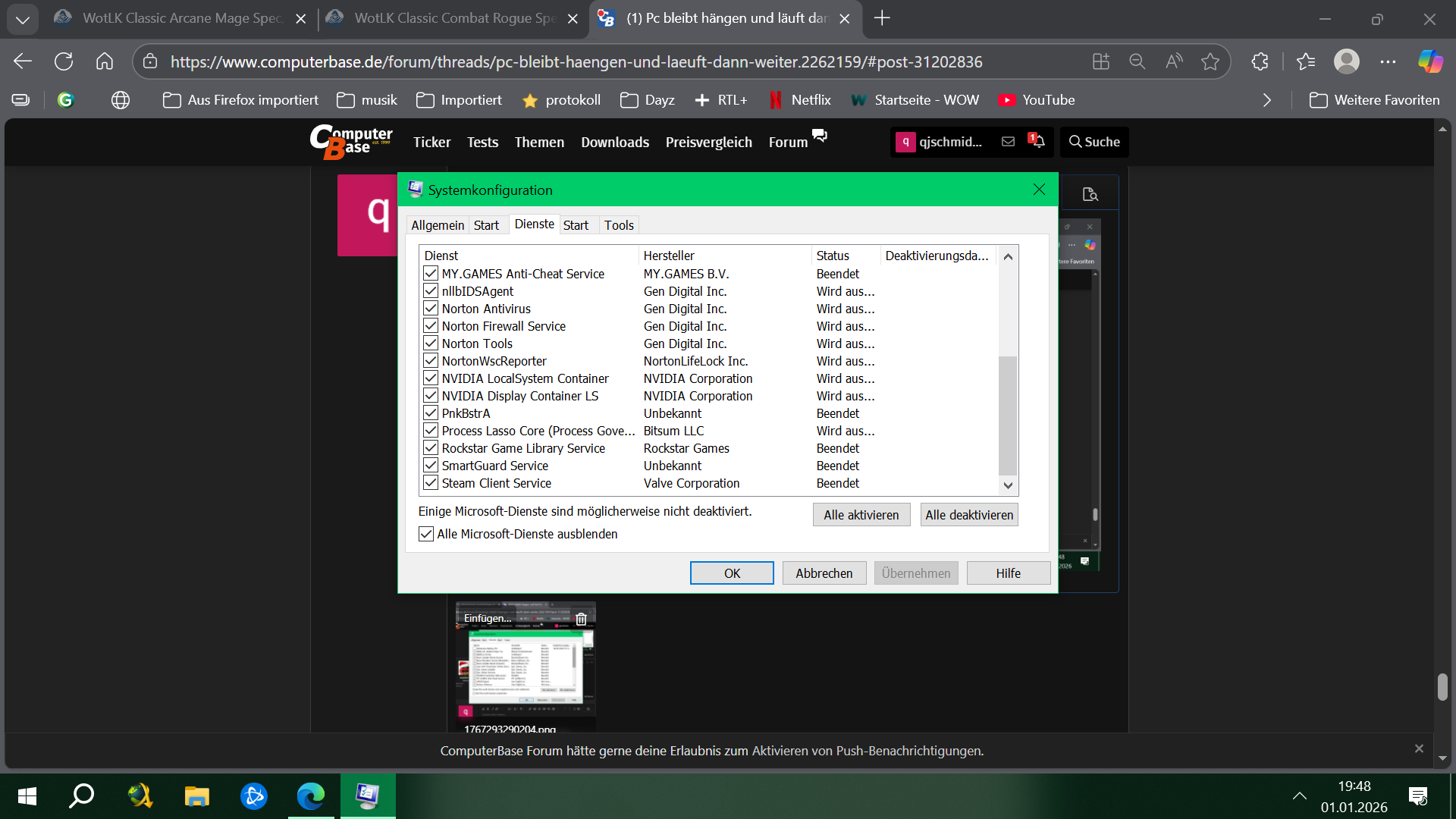Open the browser home page icon
This screenshot has width=1456, height=819.
[105, 61]
